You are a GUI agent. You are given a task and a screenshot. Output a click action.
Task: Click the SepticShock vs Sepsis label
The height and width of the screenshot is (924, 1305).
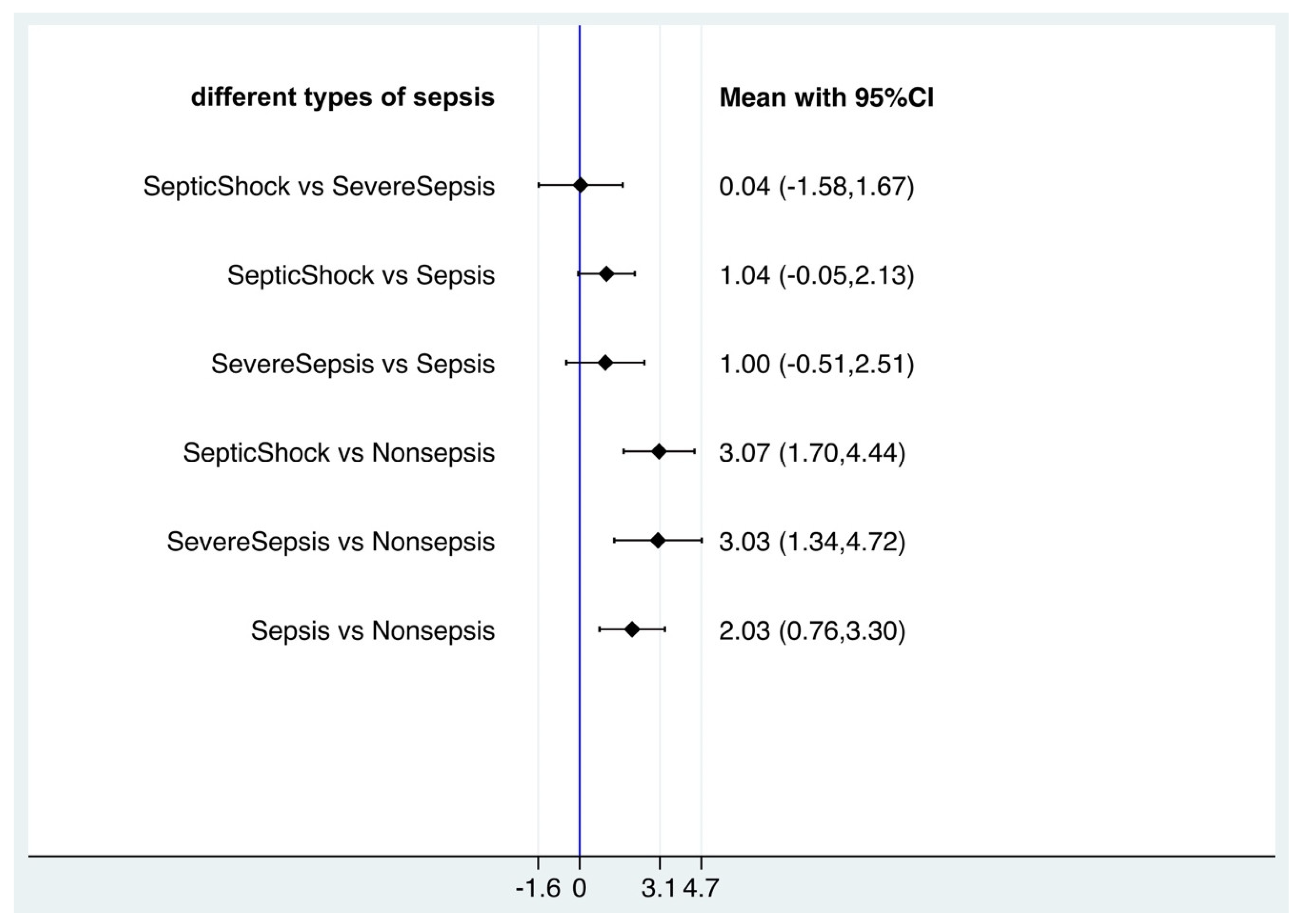coord(361,275)
